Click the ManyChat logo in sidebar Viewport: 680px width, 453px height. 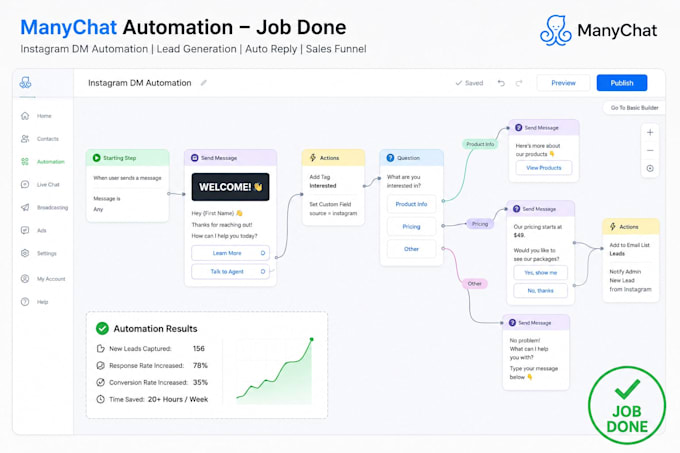(26, 82)
